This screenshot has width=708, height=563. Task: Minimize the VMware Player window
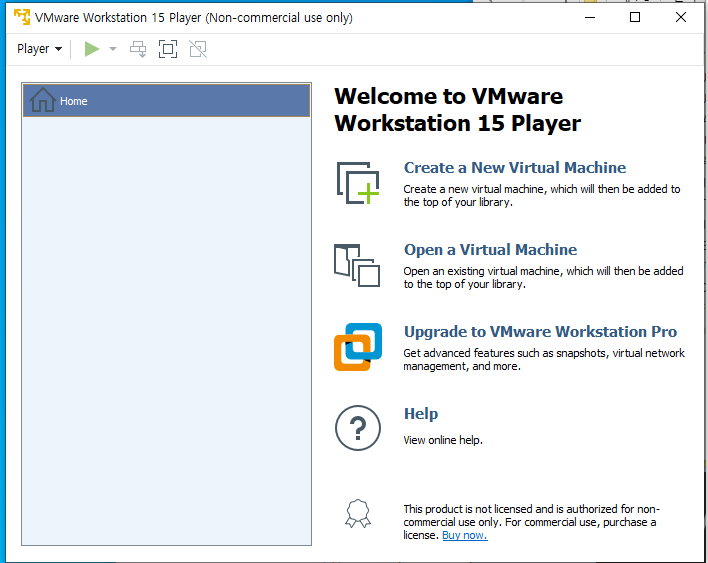click(590, 18)
